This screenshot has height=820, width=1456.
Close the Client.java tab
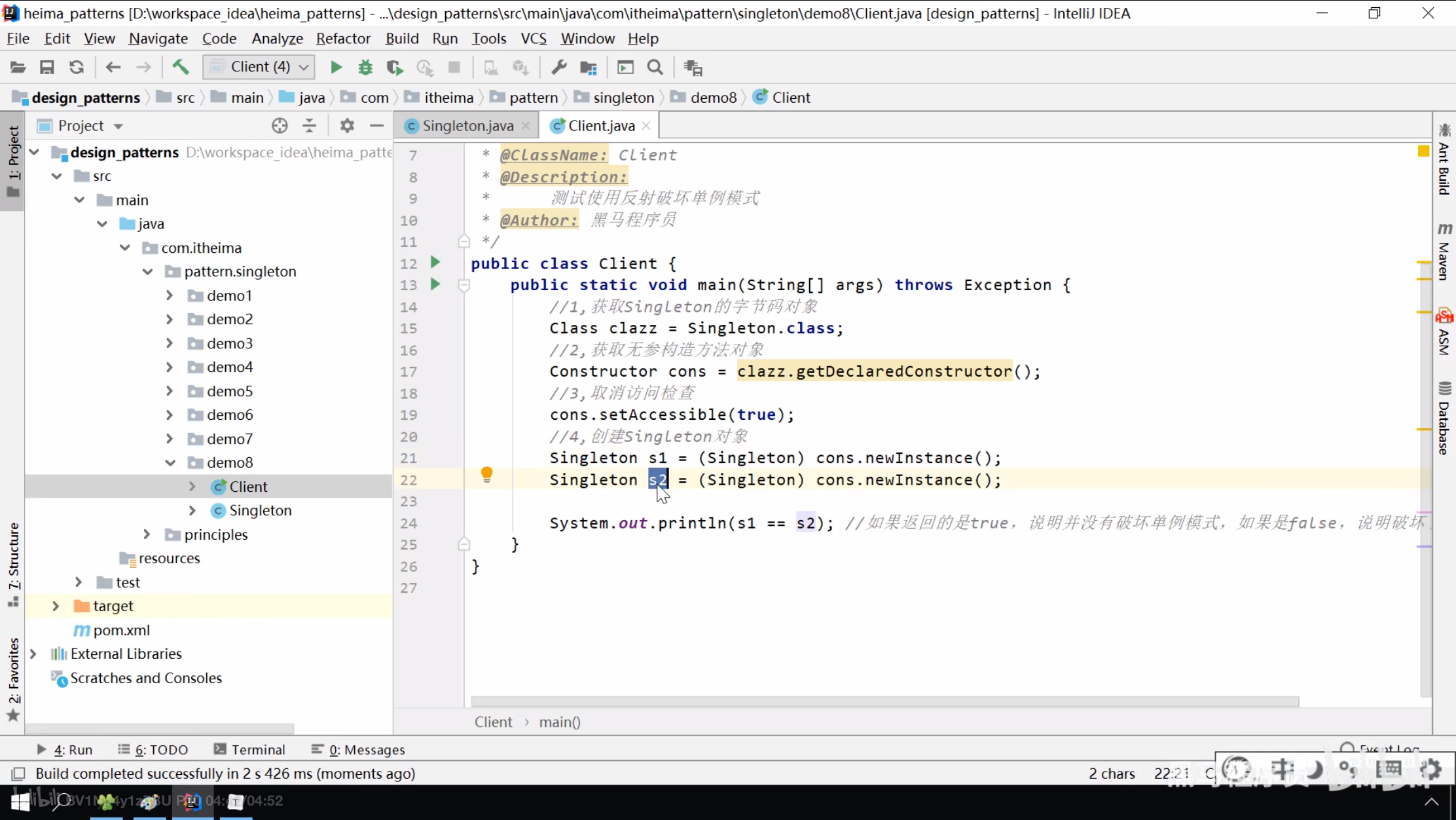click(x=646, y=125)
